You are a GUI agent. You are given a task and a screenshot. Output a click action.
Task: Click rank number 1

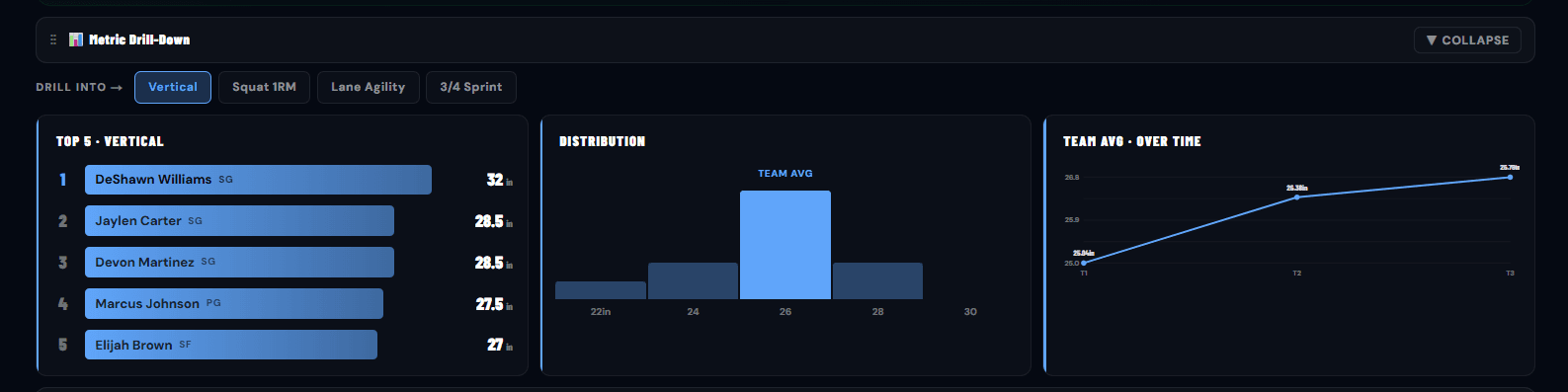[62, 180]
